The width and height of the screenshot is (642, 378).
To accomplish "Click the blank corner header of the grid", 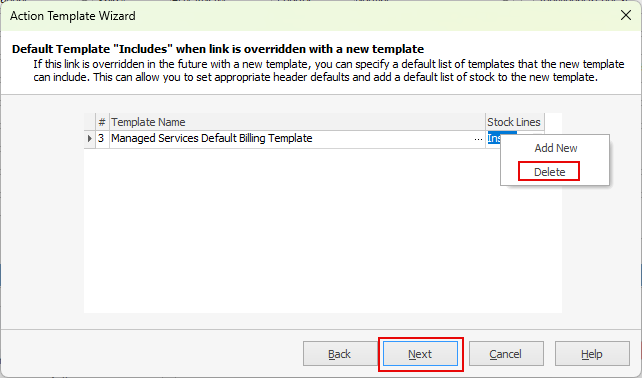I will point(89,122).
